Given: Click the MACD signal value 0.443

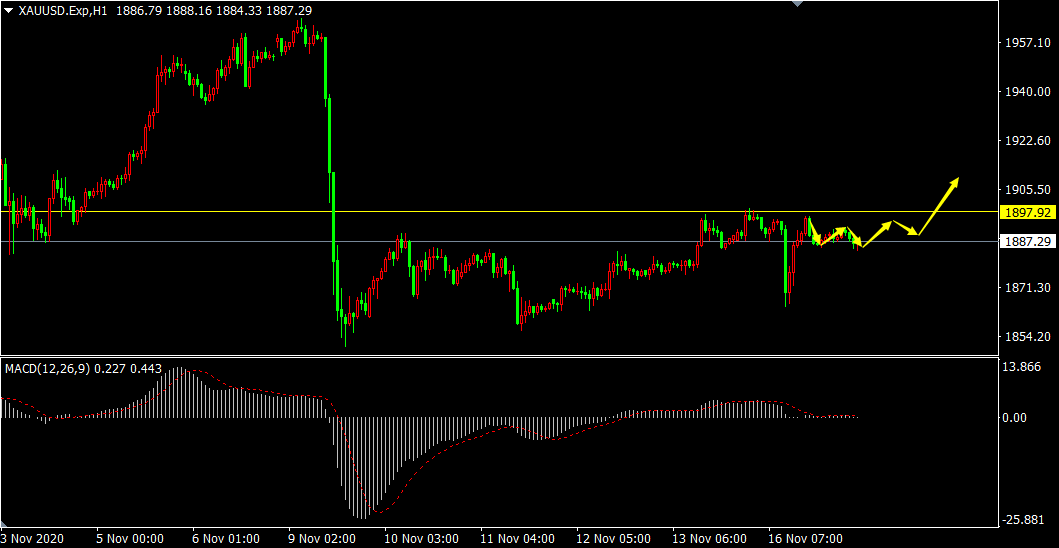Looking at the screenshot, I should (146, 368).
